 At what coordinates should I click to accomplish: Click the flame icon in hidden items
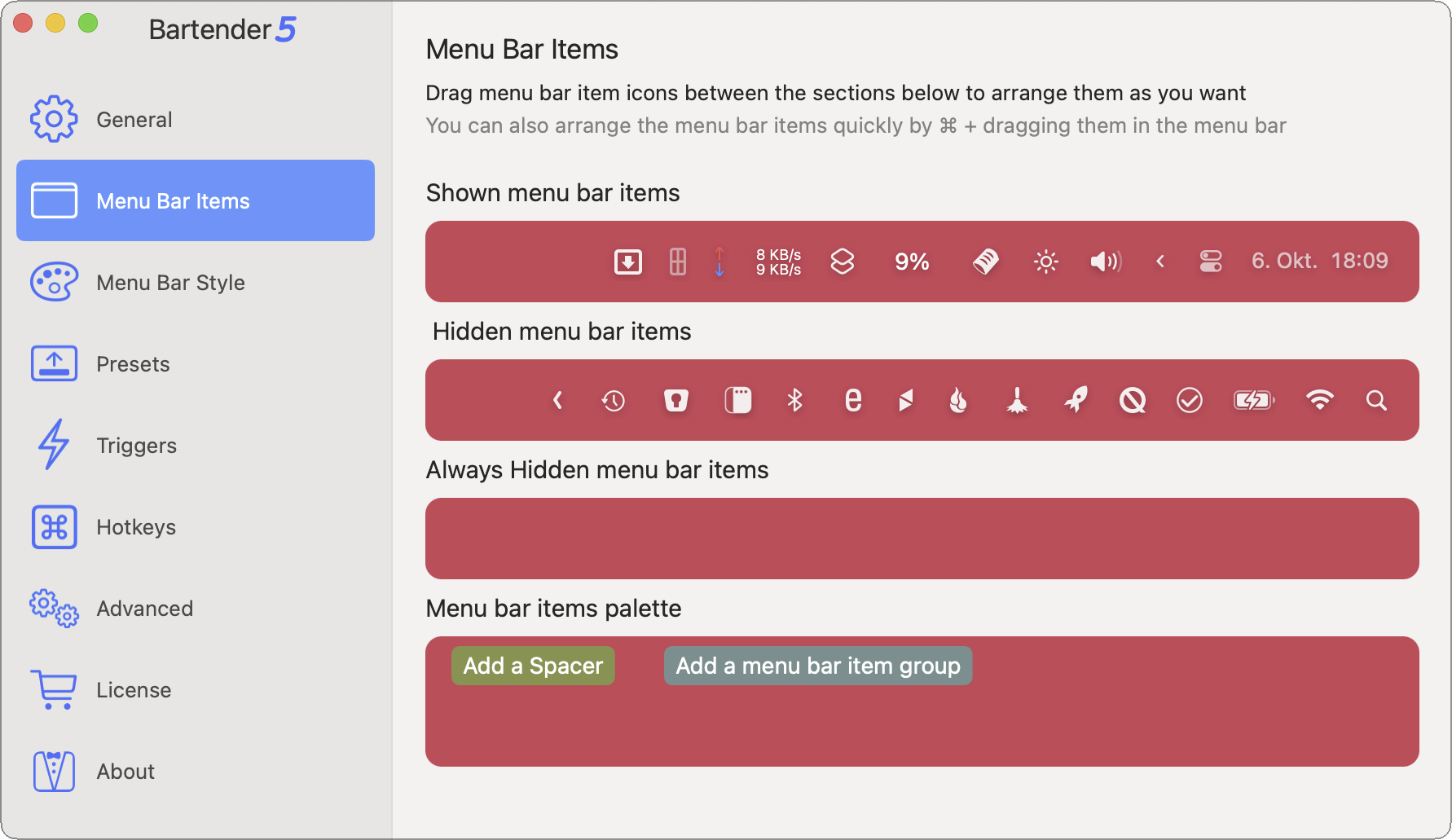[x=958, y=400]
